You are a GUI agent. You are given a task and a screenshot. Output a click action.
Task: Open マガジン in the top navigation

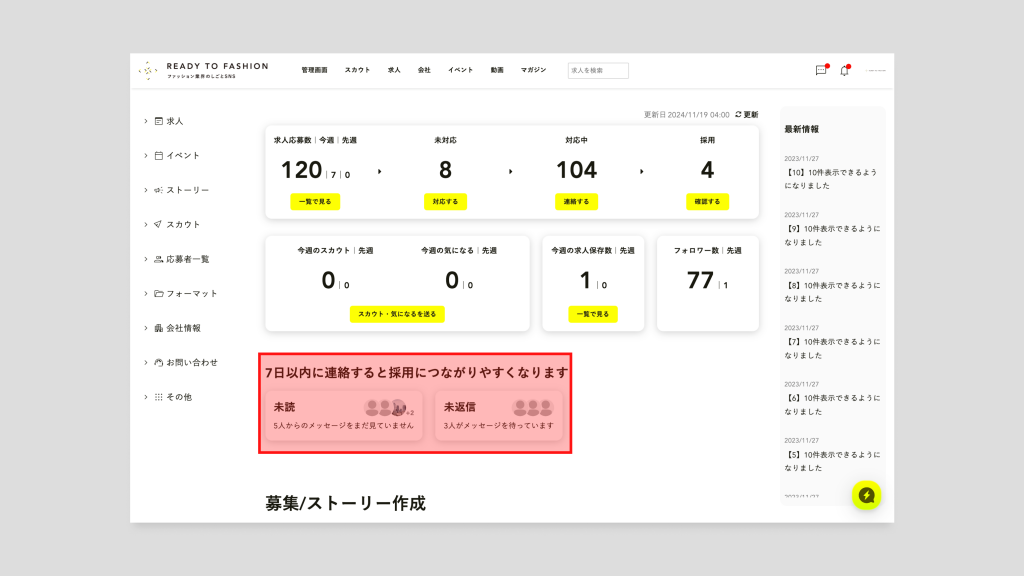click(x=533, y=70)
